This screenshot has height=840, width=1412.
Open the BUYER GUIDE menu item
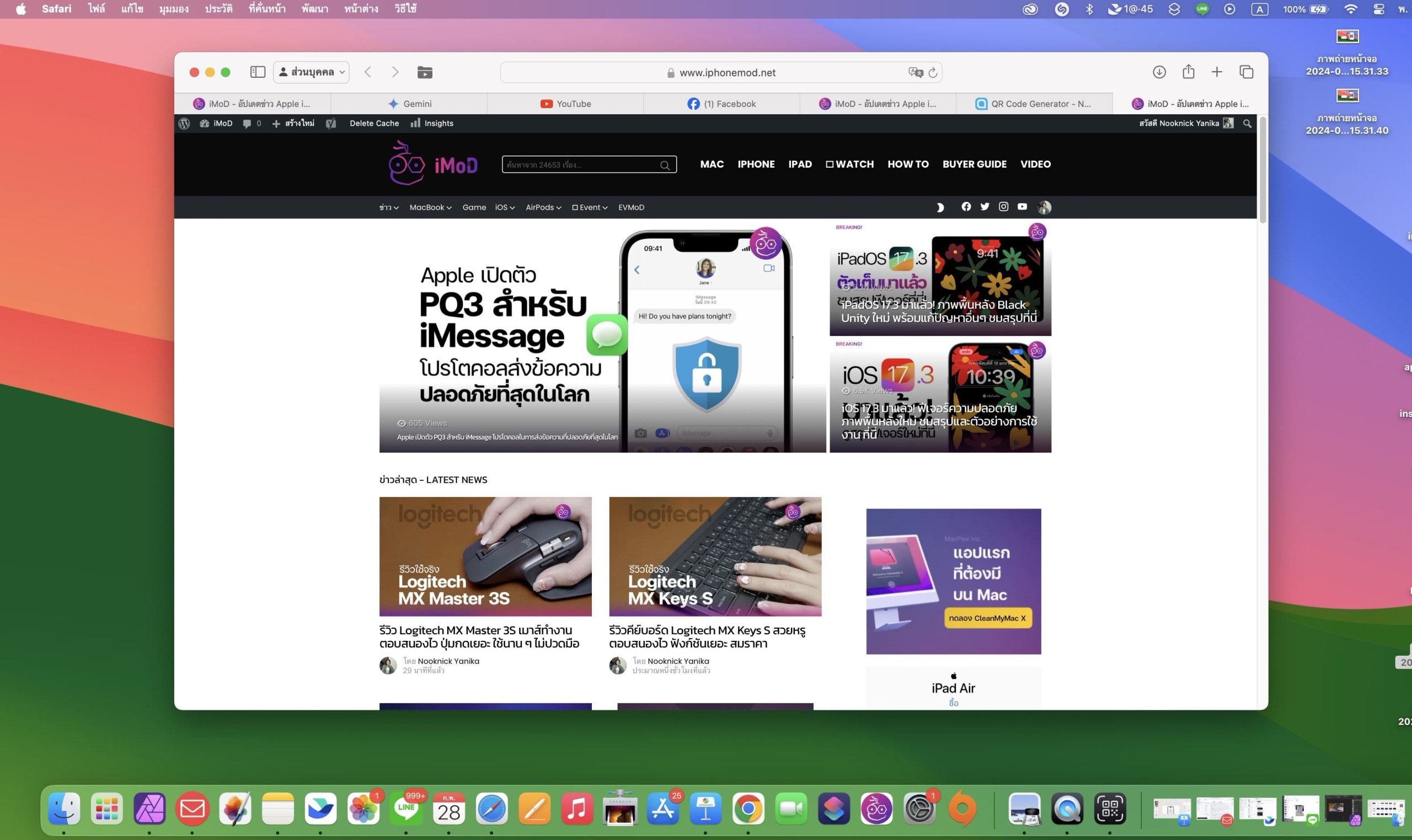point(974,164)
